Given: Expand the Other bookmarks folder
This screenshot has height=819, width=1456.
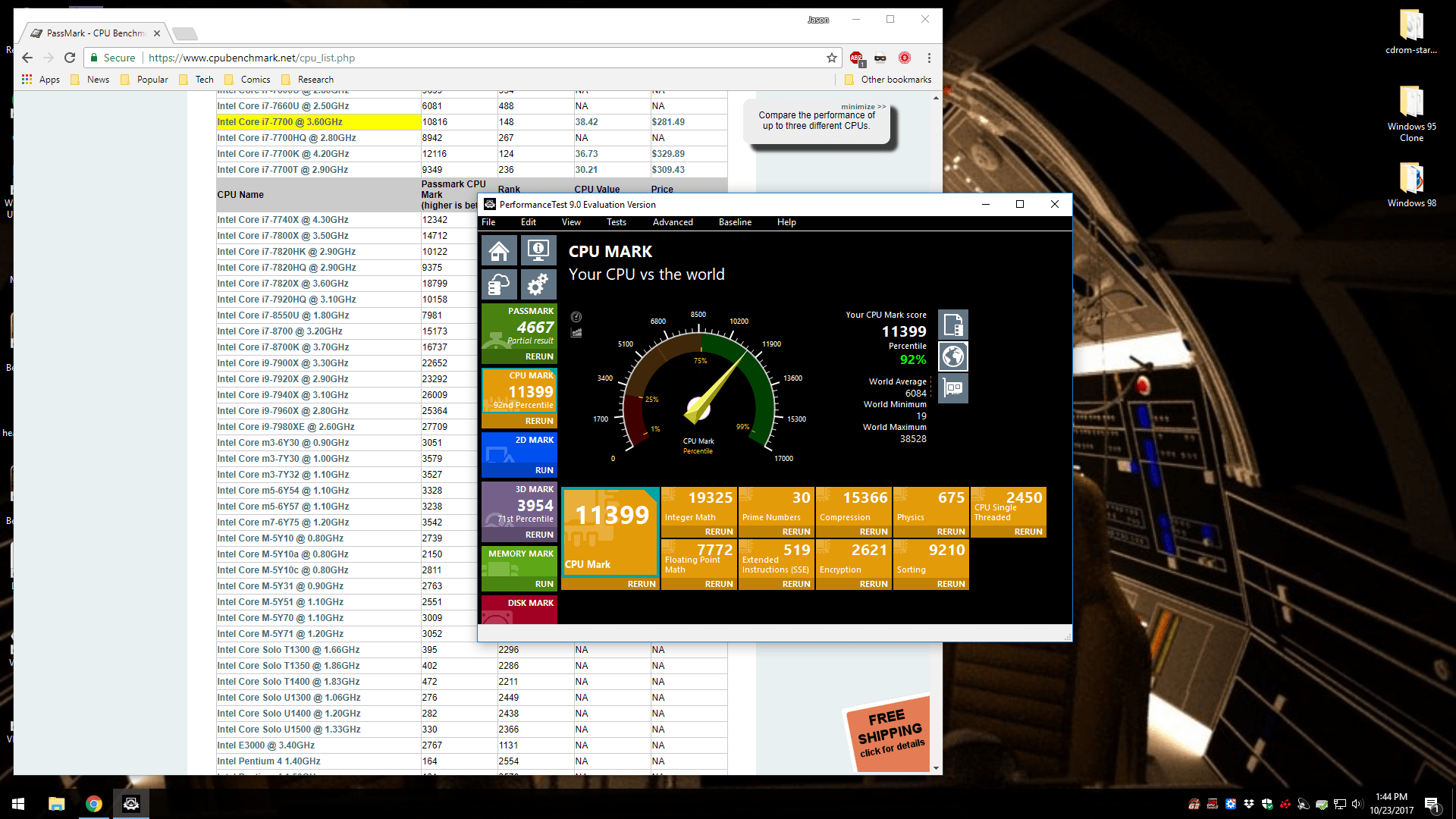Looking at the screenshot, I should click(887, 79).
